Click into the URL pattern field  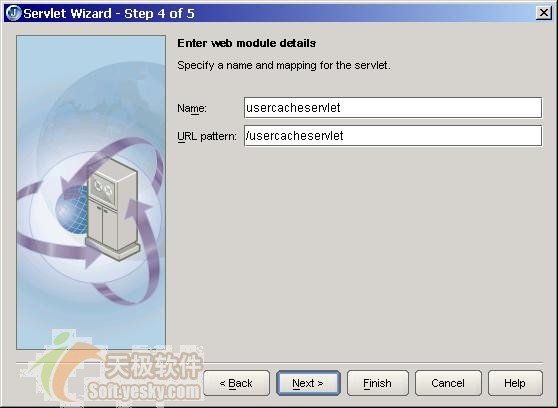[393, 136]
